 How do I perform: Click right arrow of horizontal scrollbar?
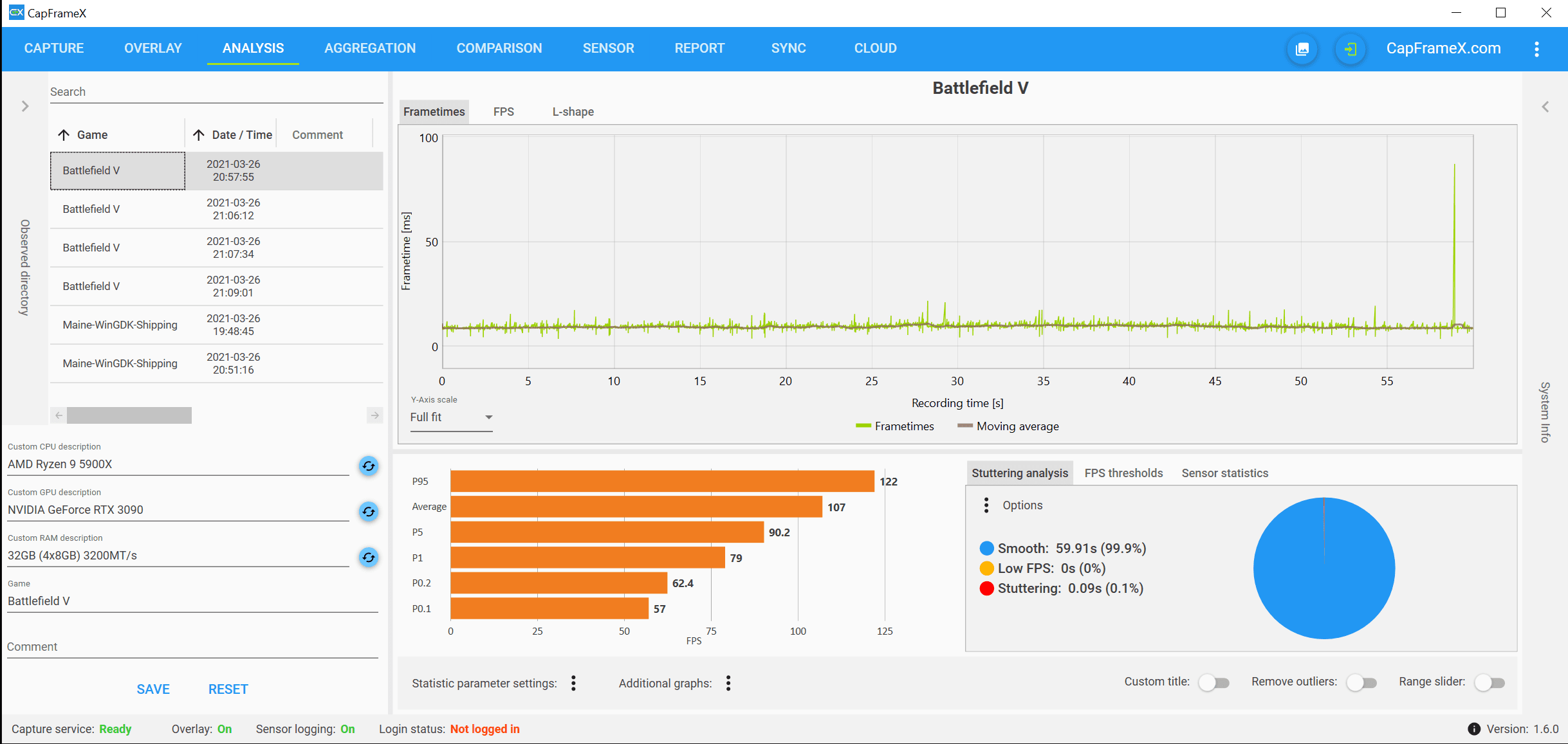pos(375,415)
